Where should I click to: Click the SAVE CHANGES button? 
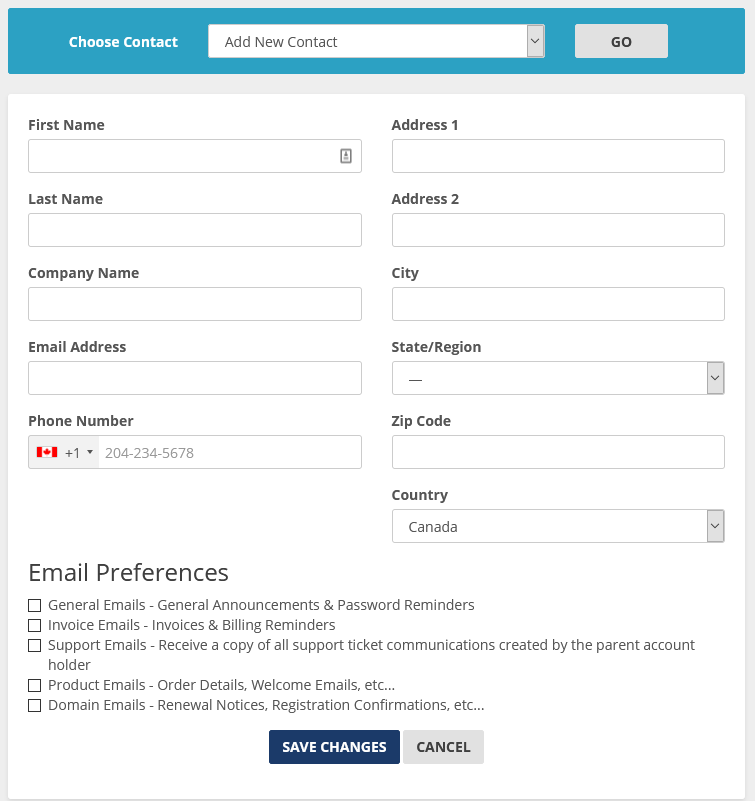[x=334, y=747]
